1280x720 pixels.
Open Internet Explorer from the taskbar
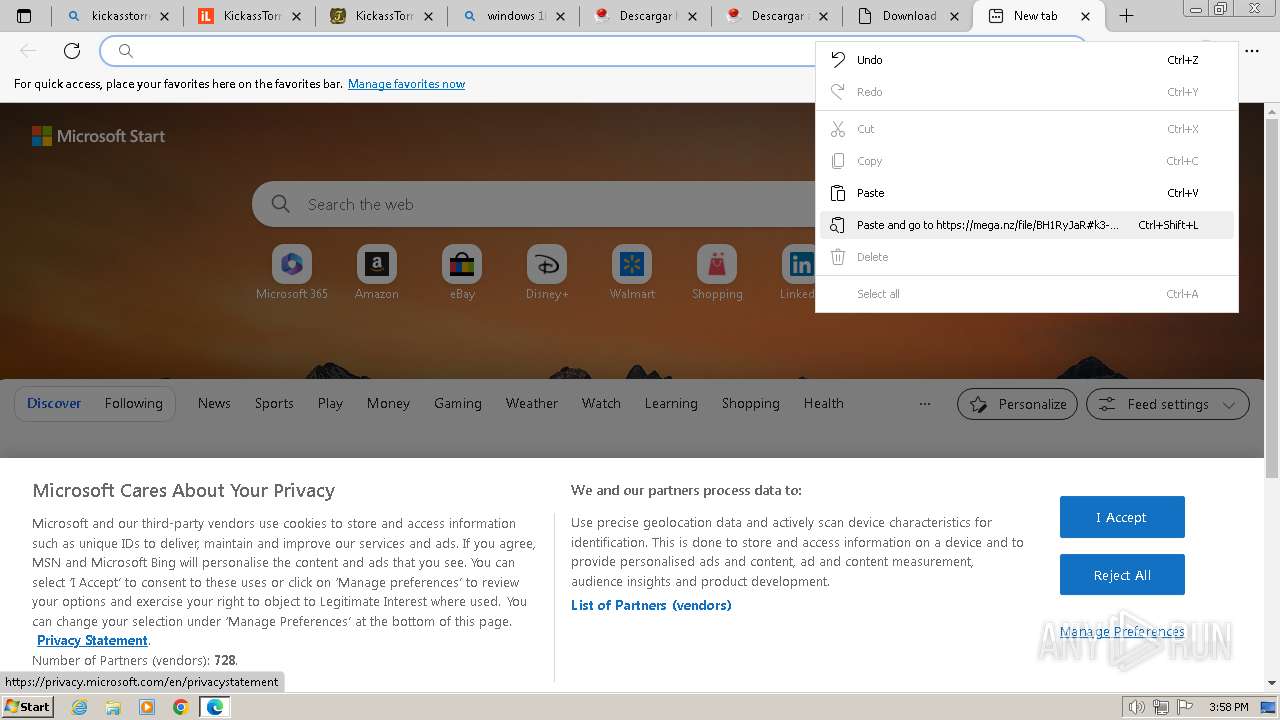coord(79,707)
